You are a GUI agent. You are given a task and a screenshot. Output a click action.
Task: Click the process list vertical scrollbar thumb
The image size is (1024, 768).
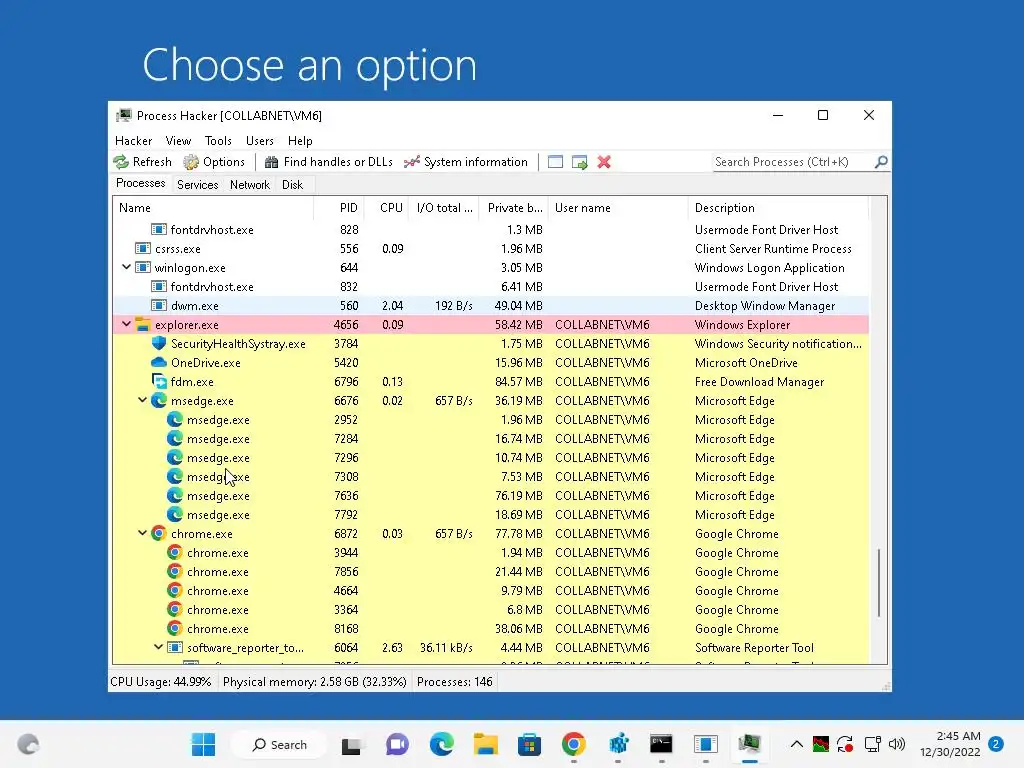coord(879,583)
